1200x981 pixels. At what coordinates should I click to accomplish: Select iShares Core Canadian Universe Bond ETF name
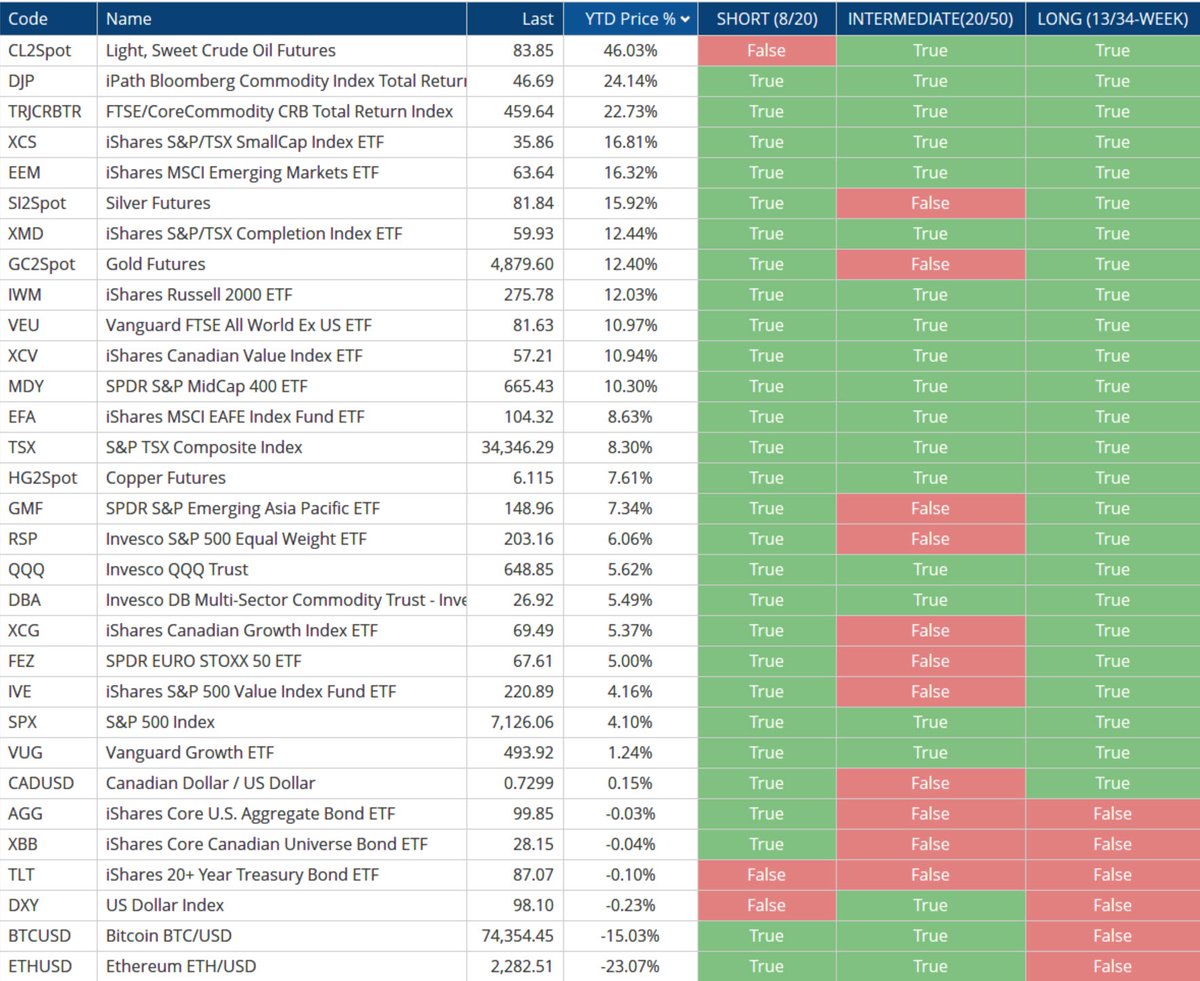coord(282,843)
